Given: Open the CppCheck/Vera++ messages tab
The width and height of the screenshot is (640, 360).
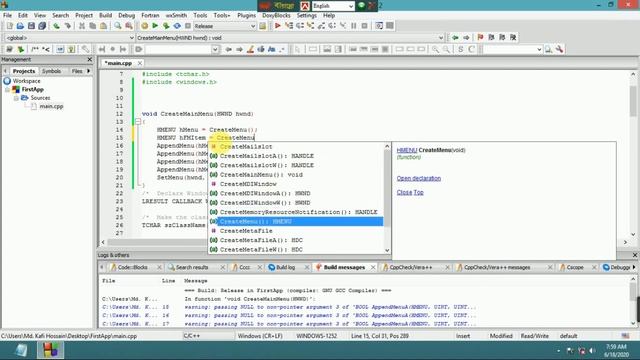Looking at the screenshot, I should point(497,267).
